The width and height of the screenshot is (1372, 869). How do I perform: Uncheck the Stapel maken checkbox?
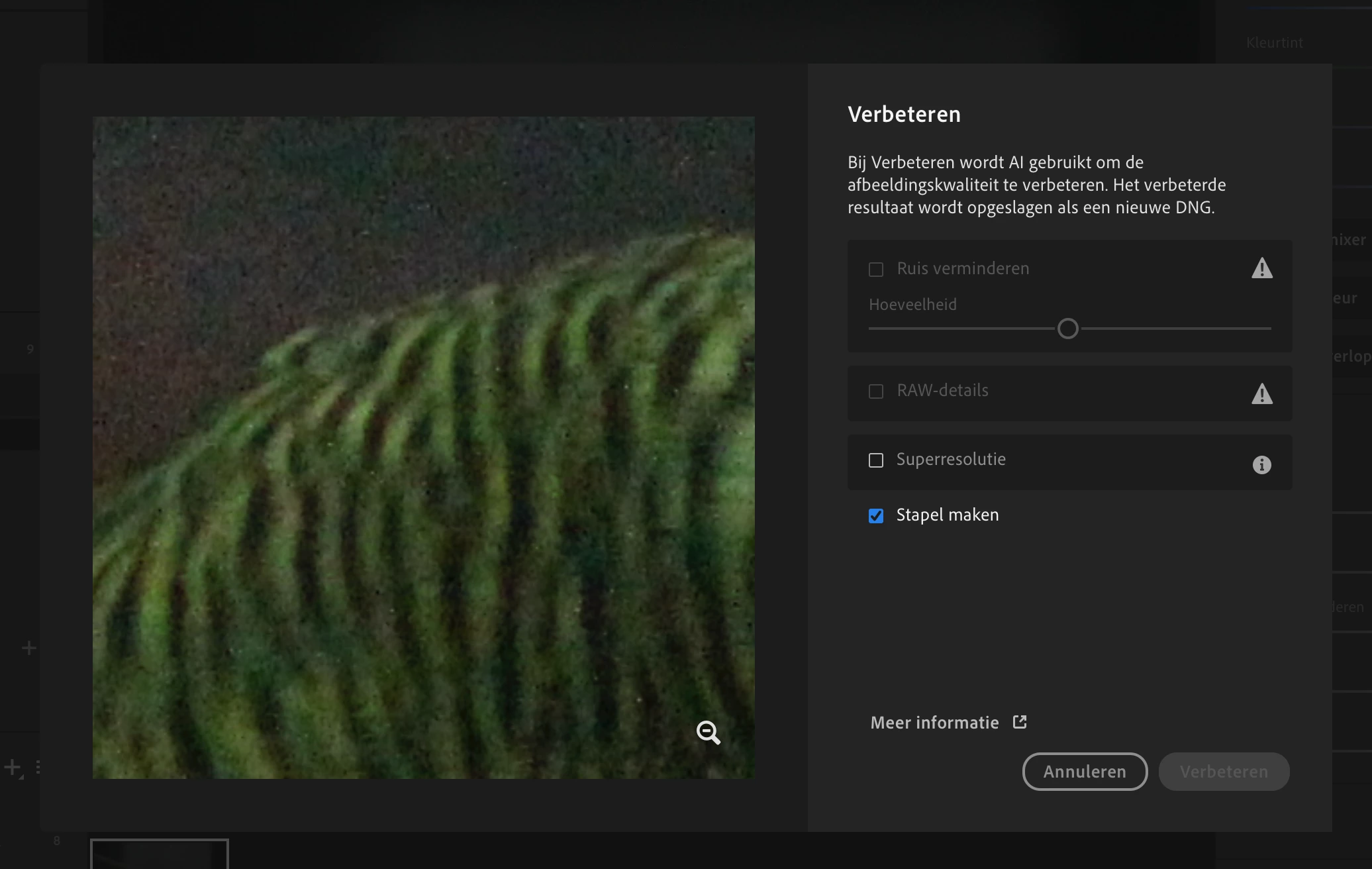(x=876, y=516)
